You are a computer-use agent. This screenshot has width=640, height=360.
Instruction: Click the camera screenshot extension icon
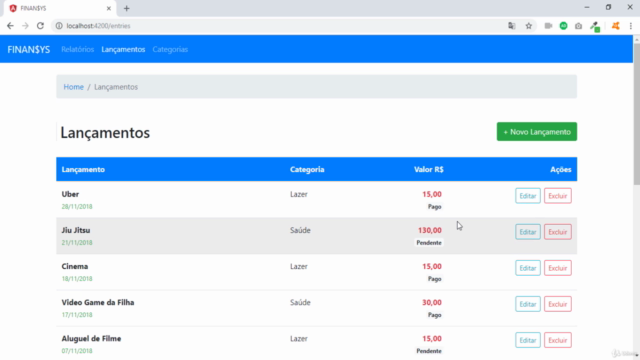(x=578, y=26)
